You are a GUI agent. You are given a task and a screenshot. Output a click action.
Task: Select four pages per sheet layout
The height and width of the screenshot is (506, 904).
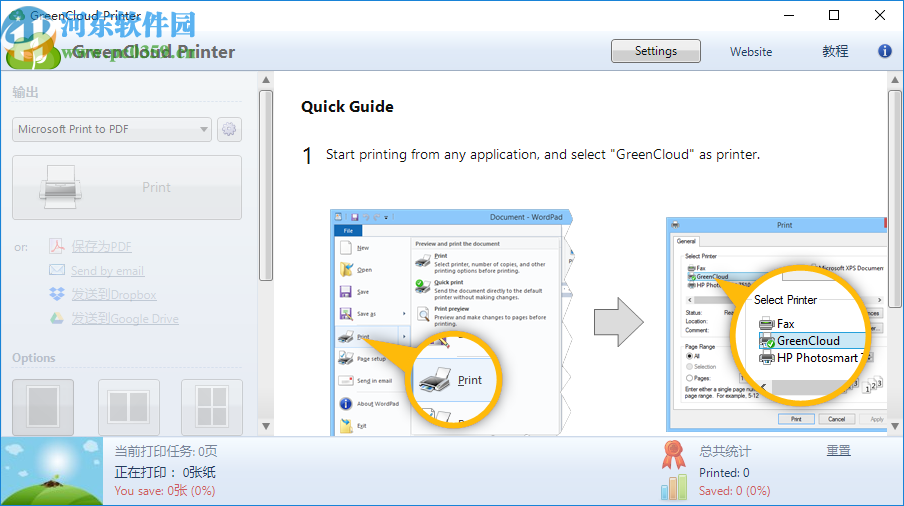pos(212,407)
